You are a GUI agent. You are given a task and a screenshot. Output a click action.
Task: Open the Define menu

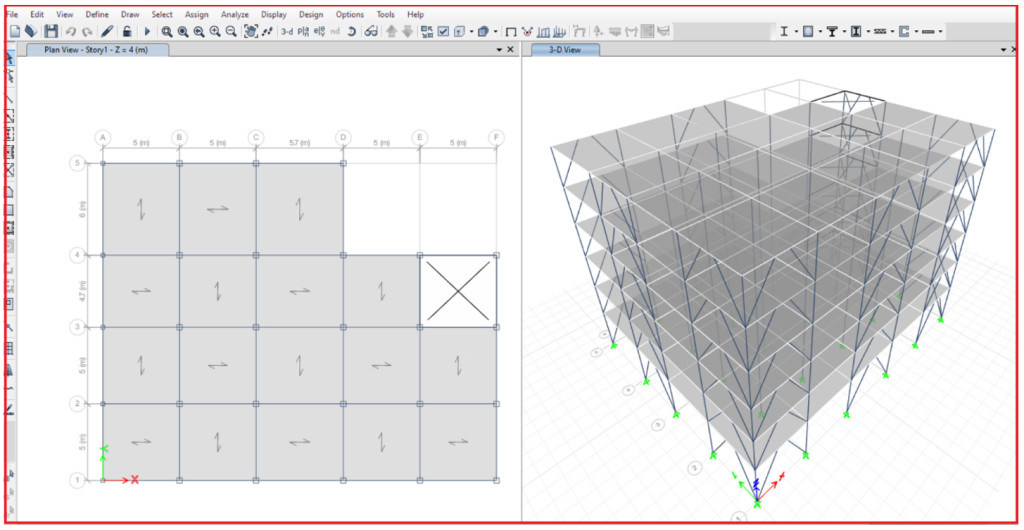coord(97,14)
